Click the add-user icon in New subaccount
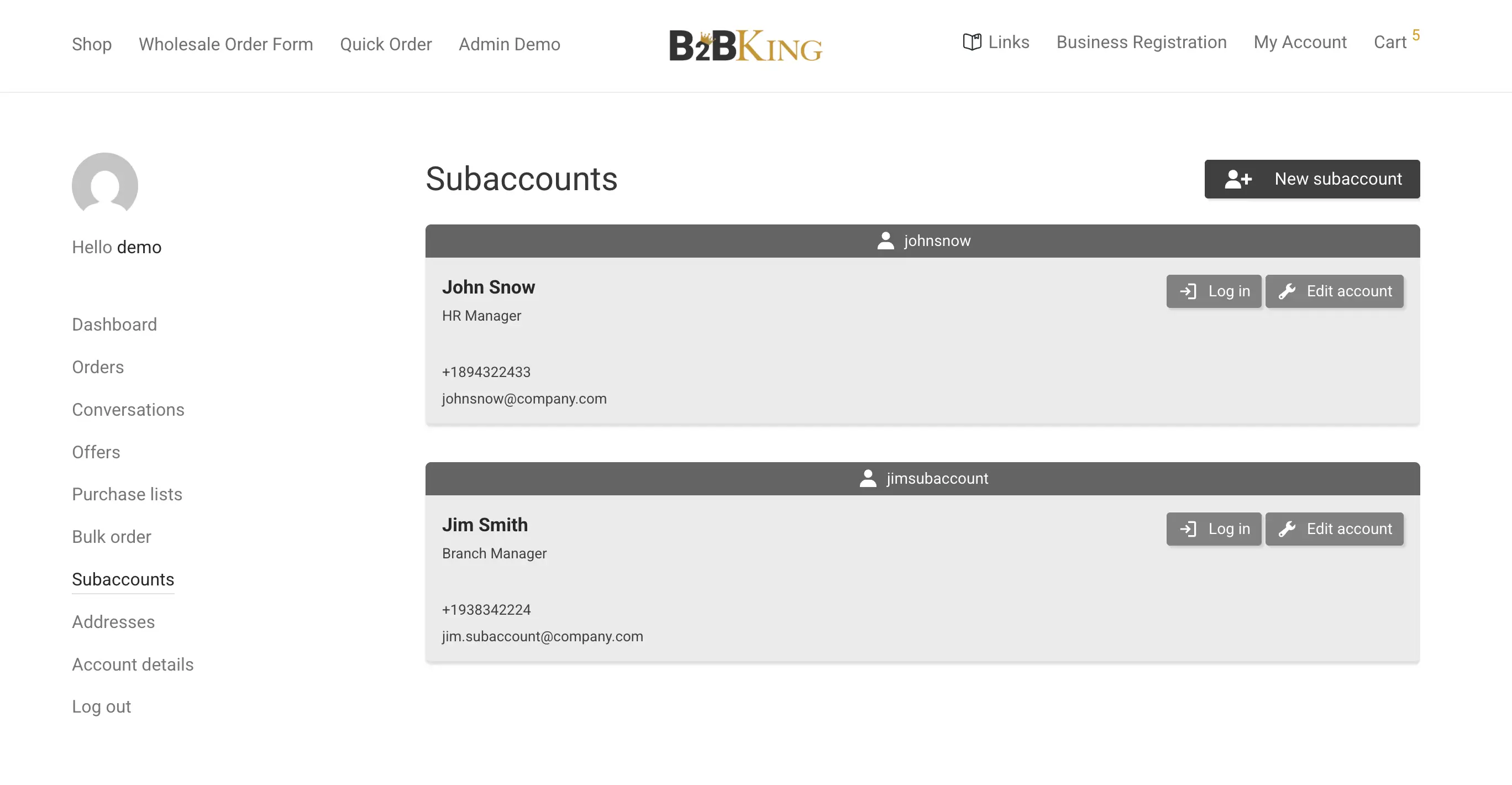The image size is (1512, 785). [x=1238, y=179]
